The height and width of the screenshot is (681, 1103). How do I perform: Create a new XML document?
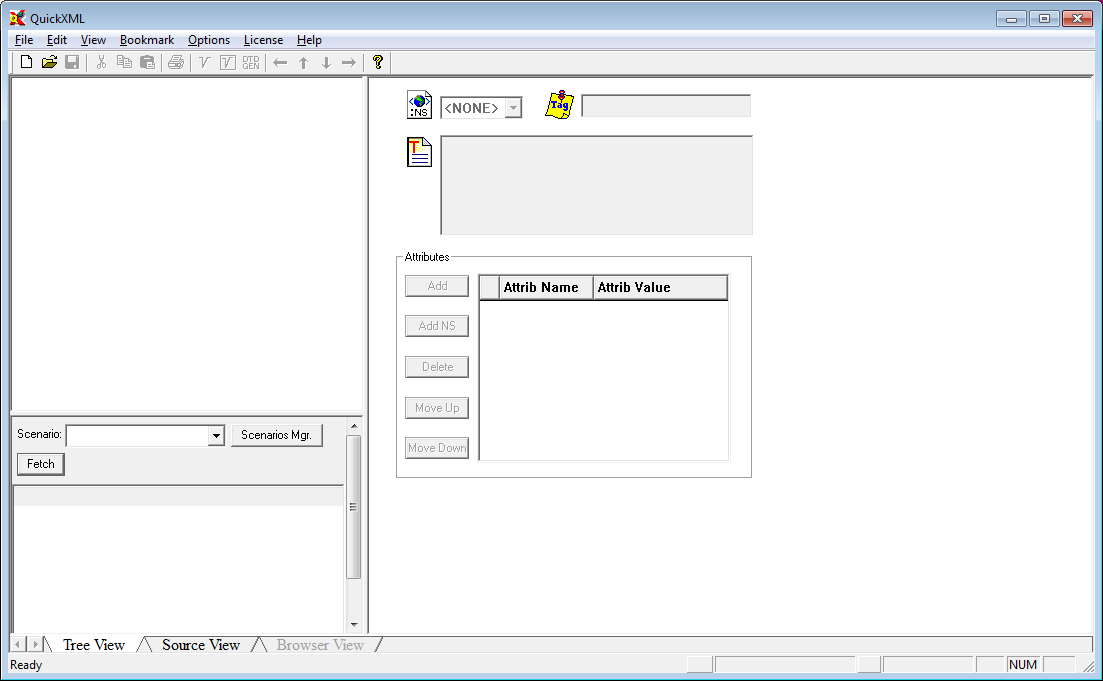(27, 63)
